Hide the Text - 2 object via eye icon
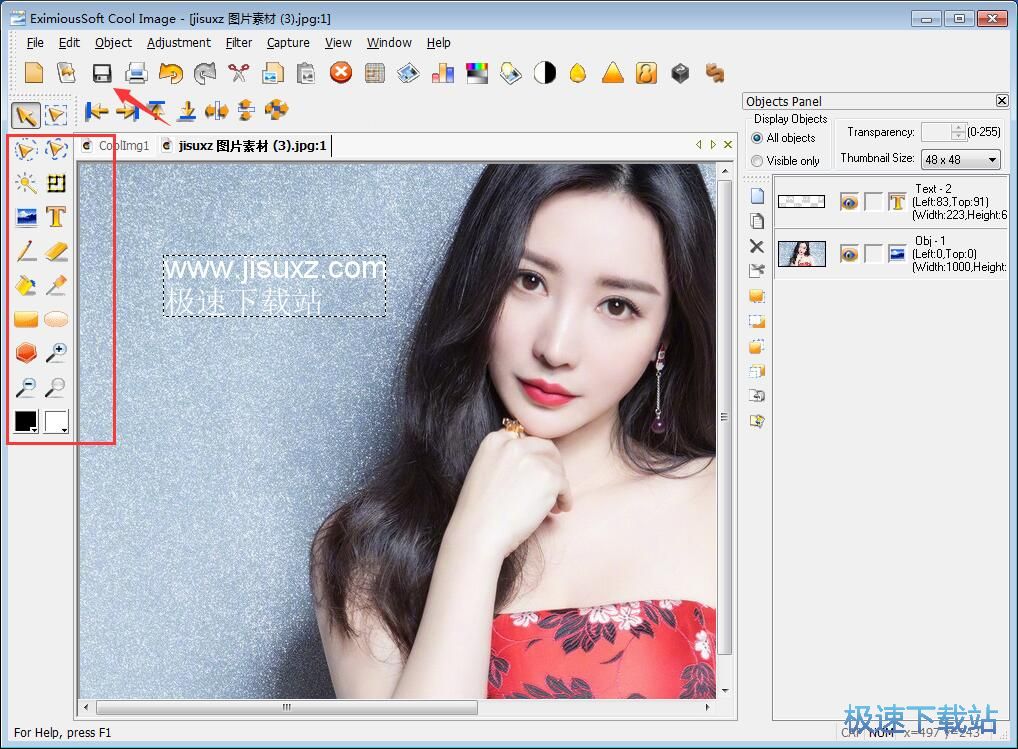This screenshot has width=1018, height=749. (849, 202)
